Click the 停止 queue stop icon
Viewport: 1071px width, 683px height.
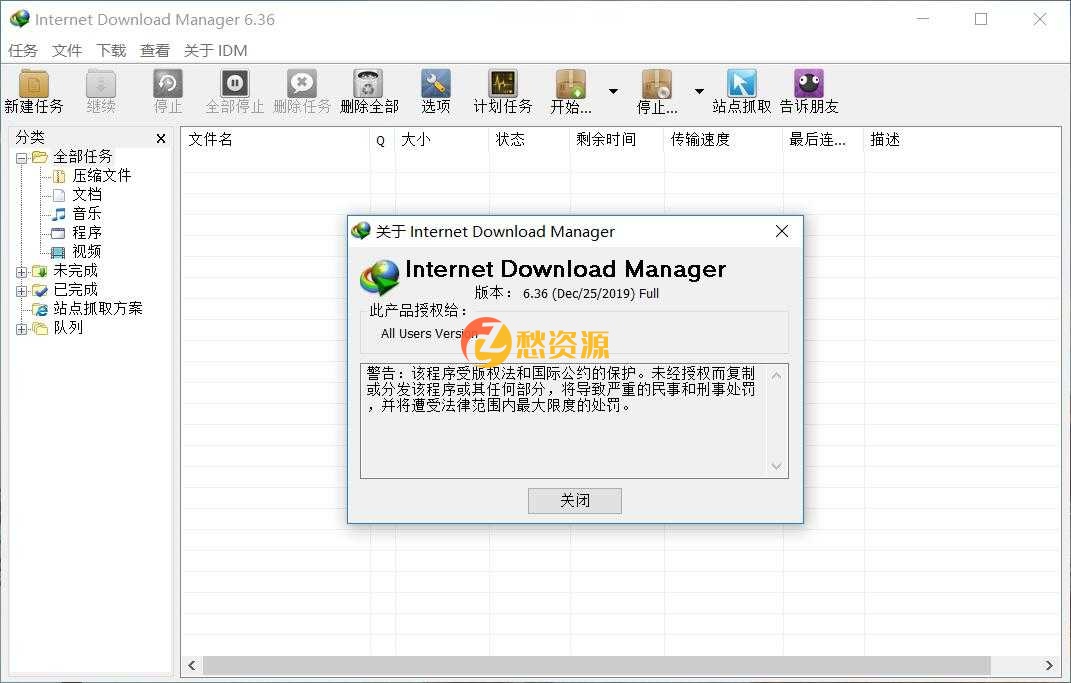pos(655,90)
